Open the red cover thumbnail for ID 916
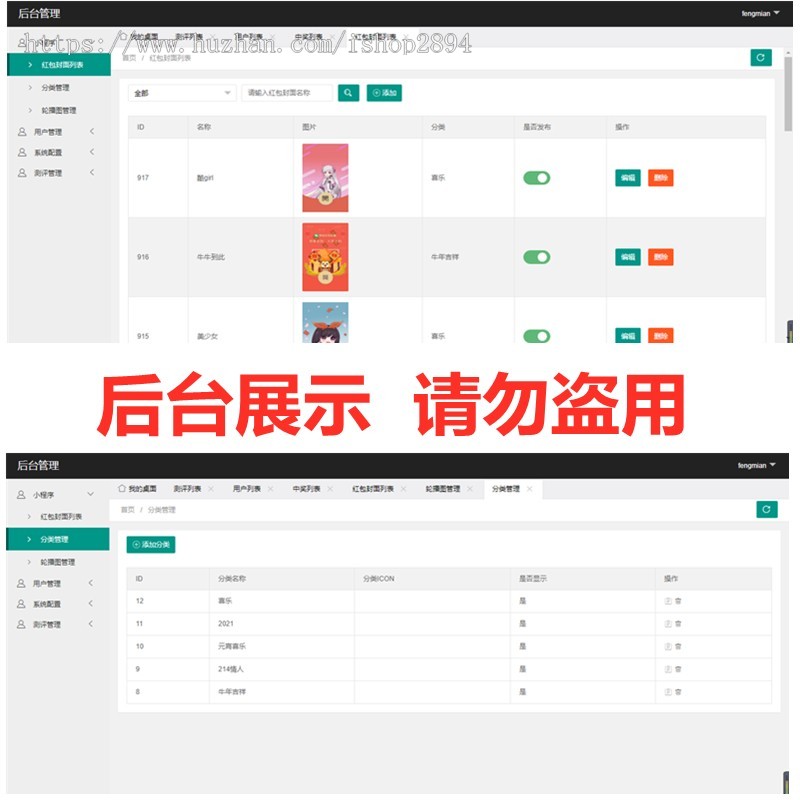 coord(326,257)
